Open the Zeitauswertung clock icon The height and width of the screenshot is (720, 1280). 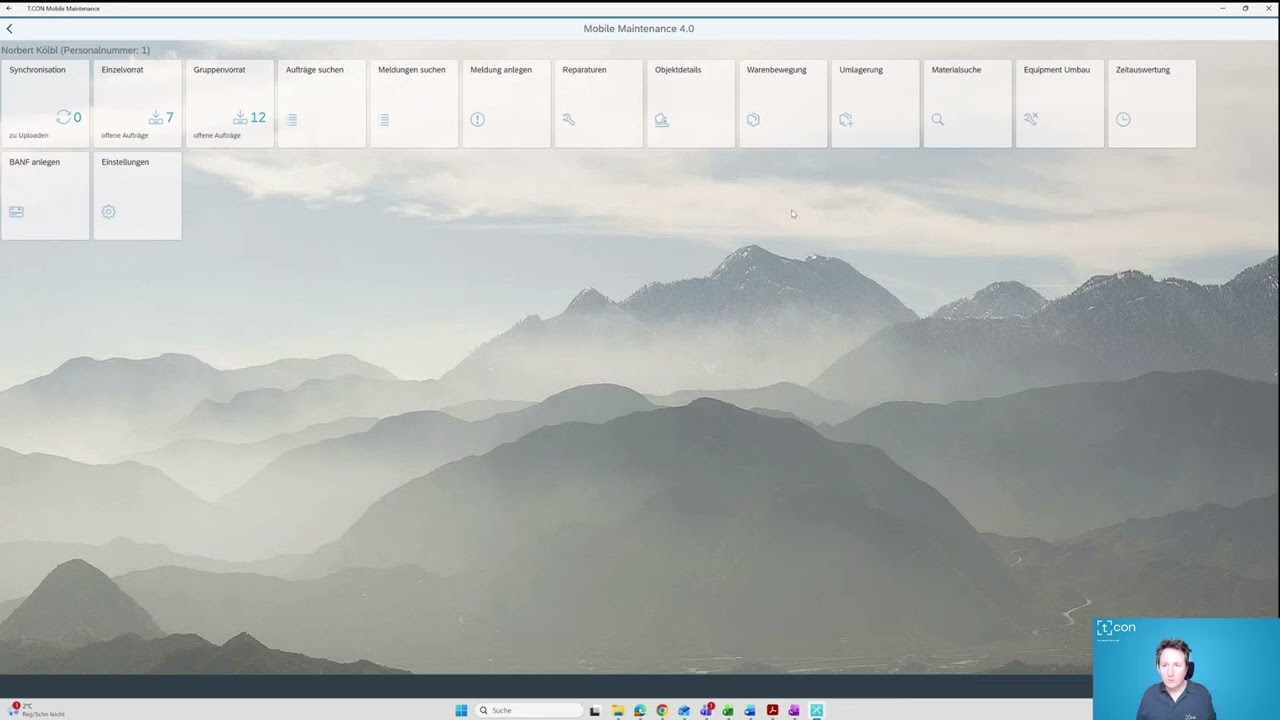pos(1123,119)
